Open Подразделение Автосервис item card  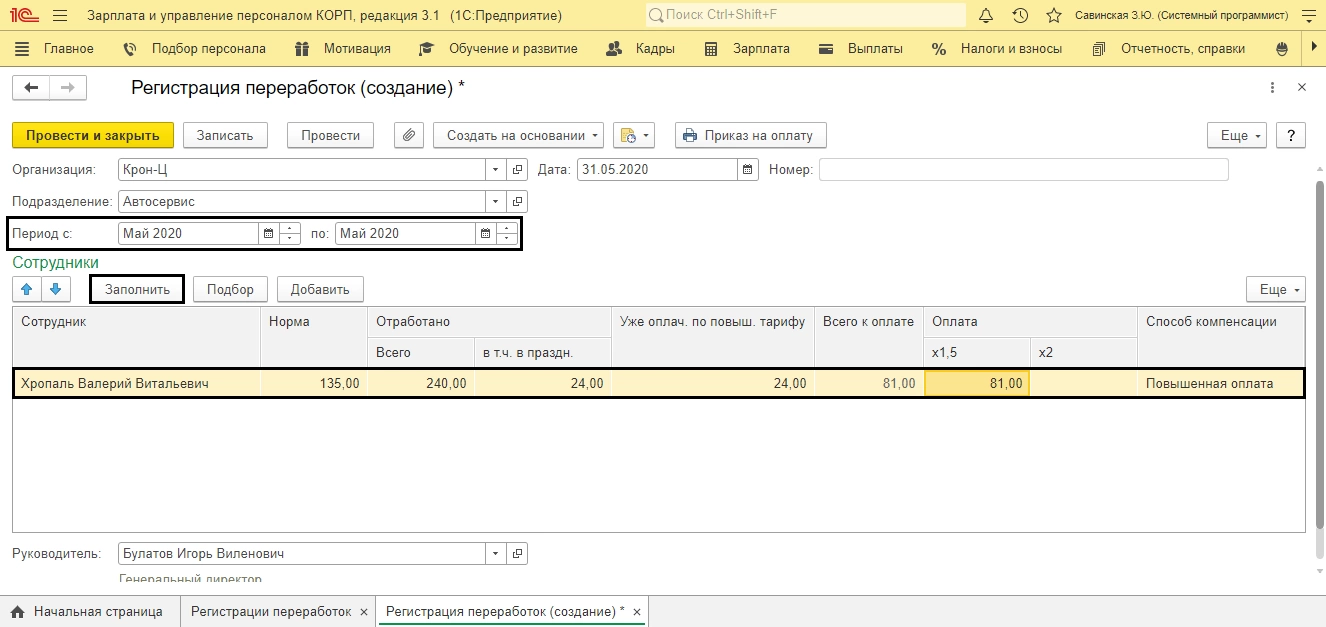pos(517,202)
